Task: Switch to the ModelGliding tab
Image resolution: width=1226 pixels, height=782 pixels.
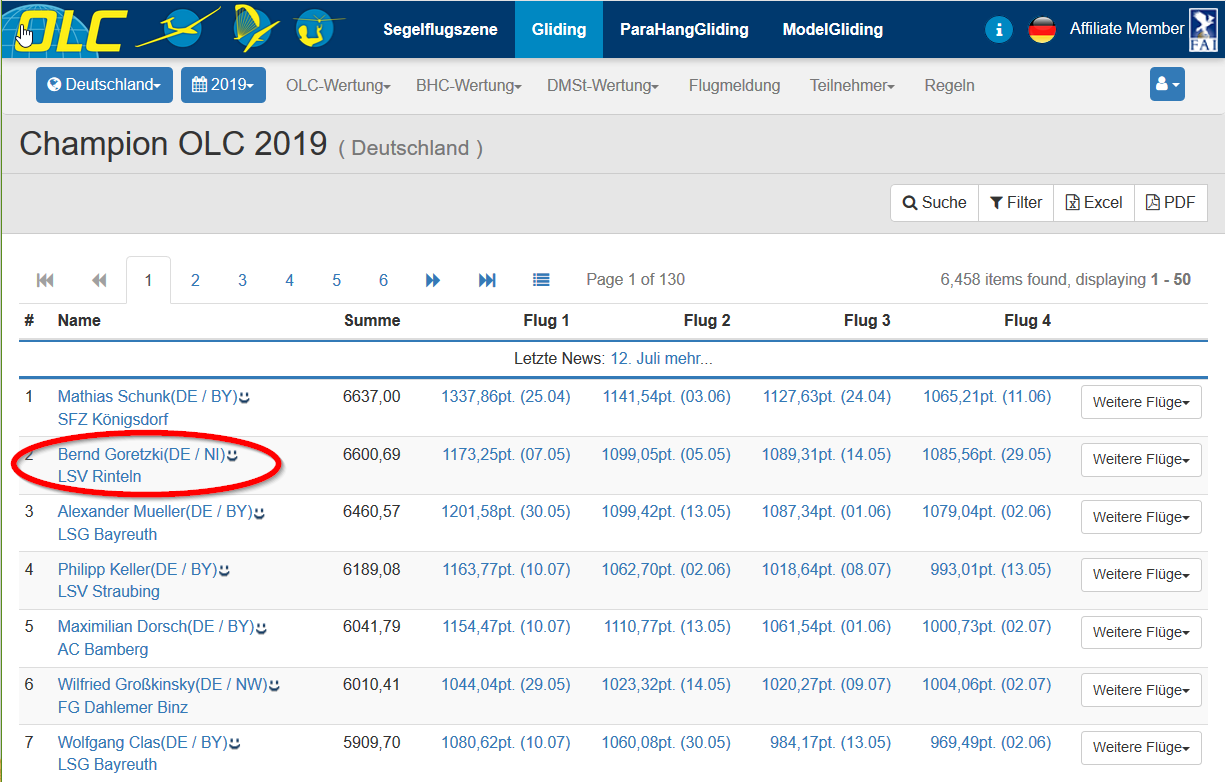Action: click(833, 29)
